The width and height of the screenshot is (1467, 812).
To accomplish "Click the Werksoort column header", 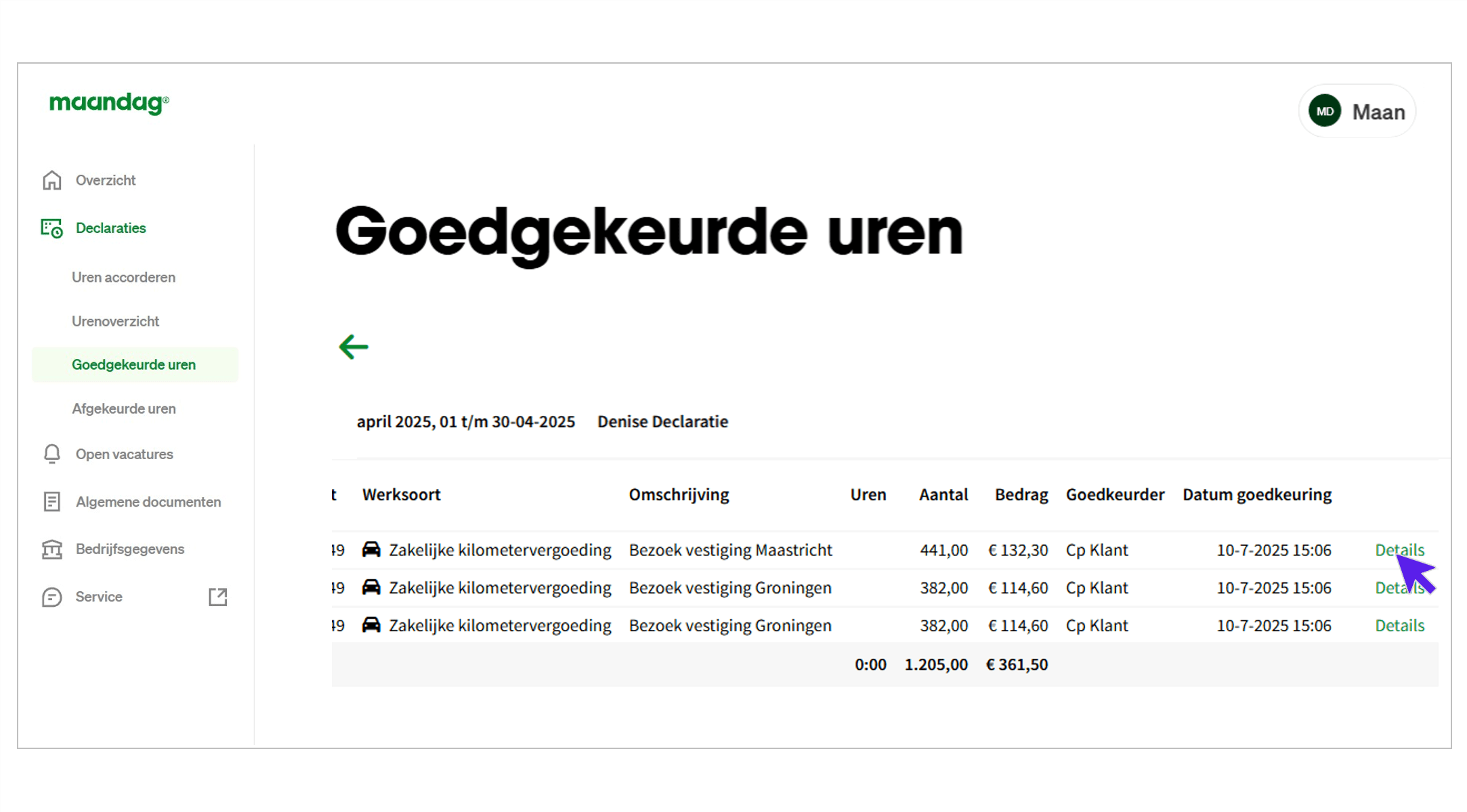I will coord(401,494).
